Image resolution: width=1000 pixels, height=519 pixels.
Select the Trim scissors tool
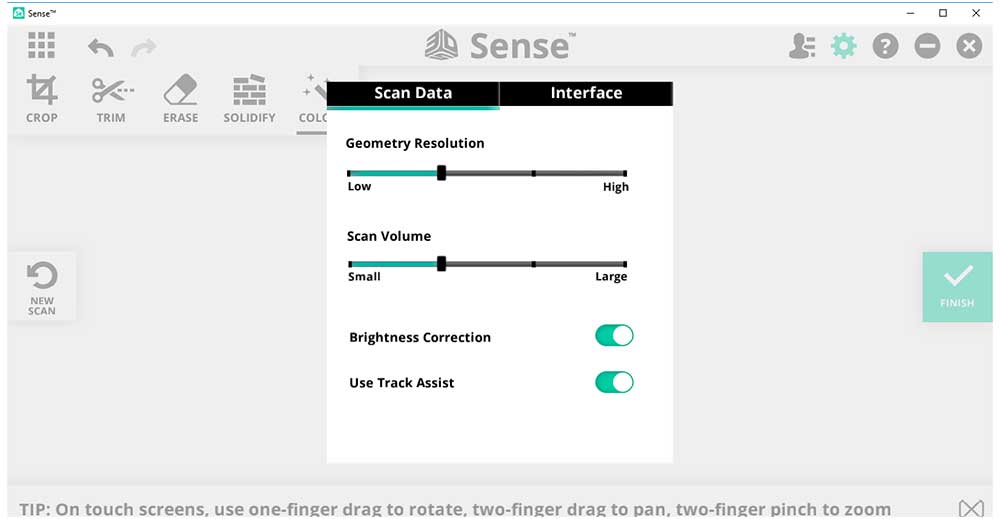point(111,99)
